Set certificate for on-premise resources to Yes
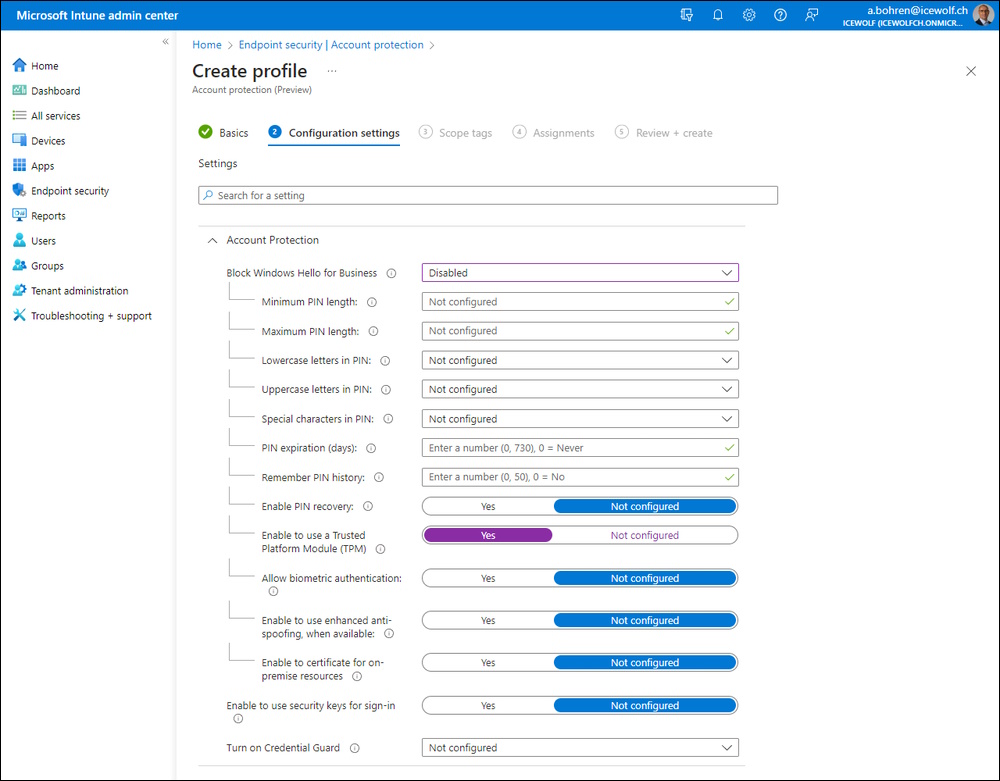The height and width of the screenshot is (781, 1000). pyautogui.click(x=488, y=662)
